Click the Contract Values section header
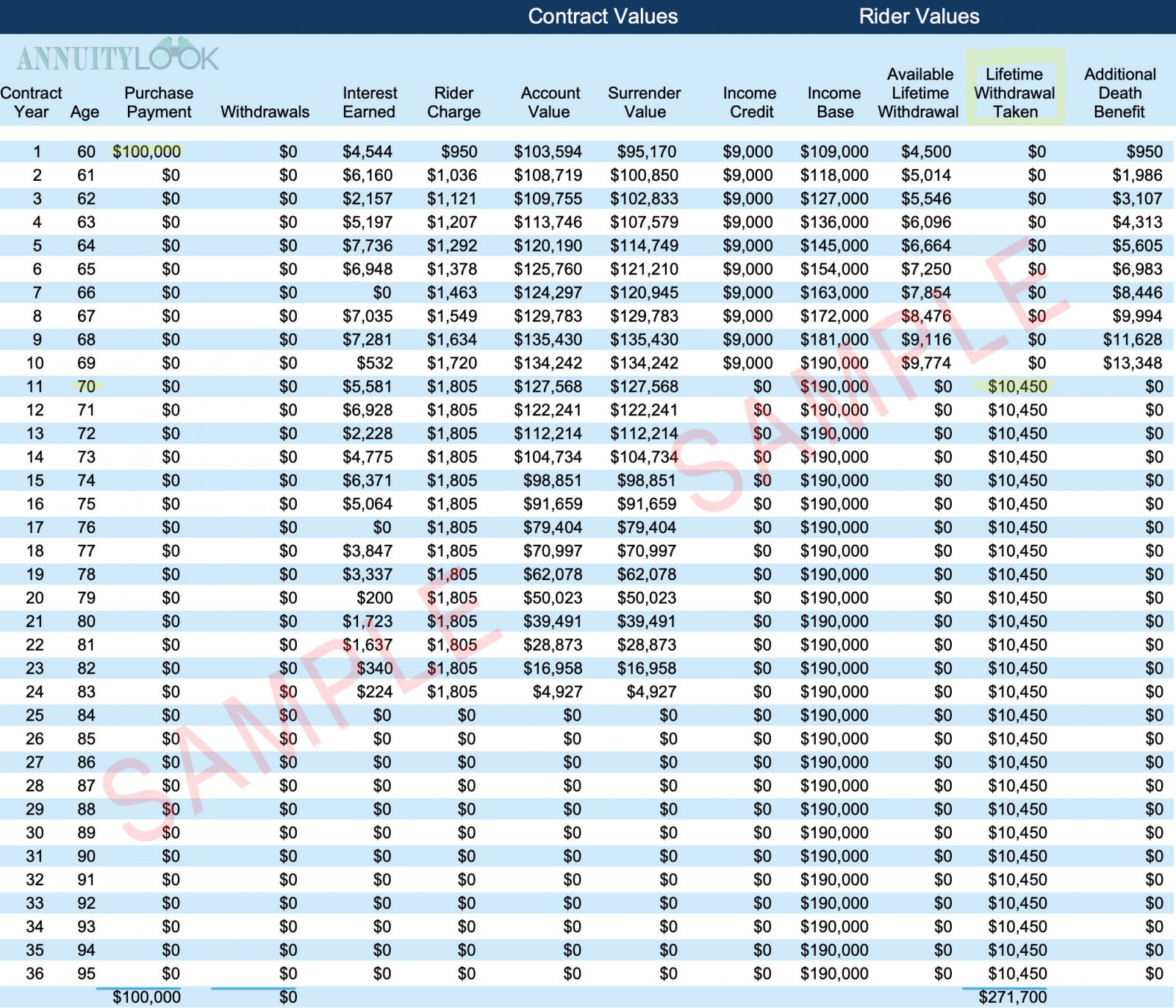Viewport: 1176px width, 1008px height. [603, 16]
